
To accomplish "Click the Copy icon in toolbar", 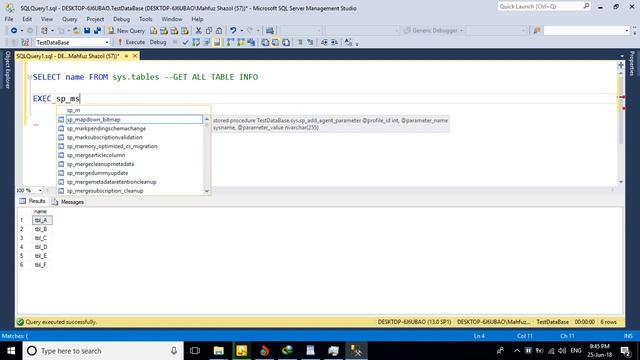I will tap(209, 31).
